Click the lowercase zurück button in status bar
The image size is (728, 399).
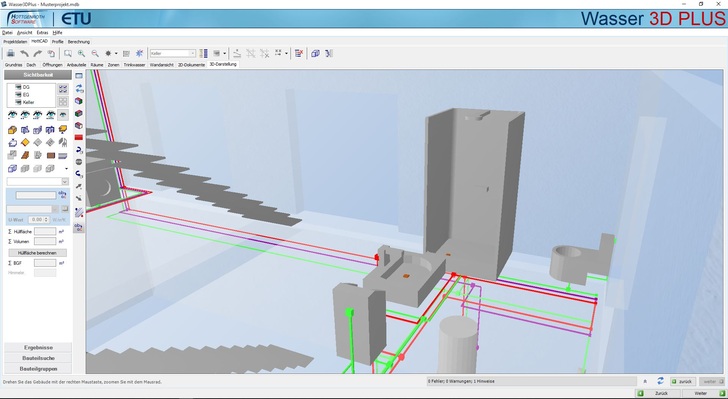click(x=682, y=381)
